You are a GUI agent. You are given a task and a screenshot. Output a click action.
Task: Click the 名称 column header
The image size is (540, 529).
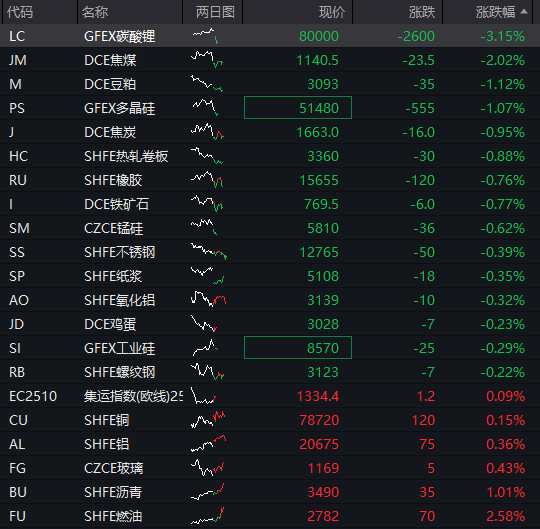pyautogui.click(x=95, y=12)
